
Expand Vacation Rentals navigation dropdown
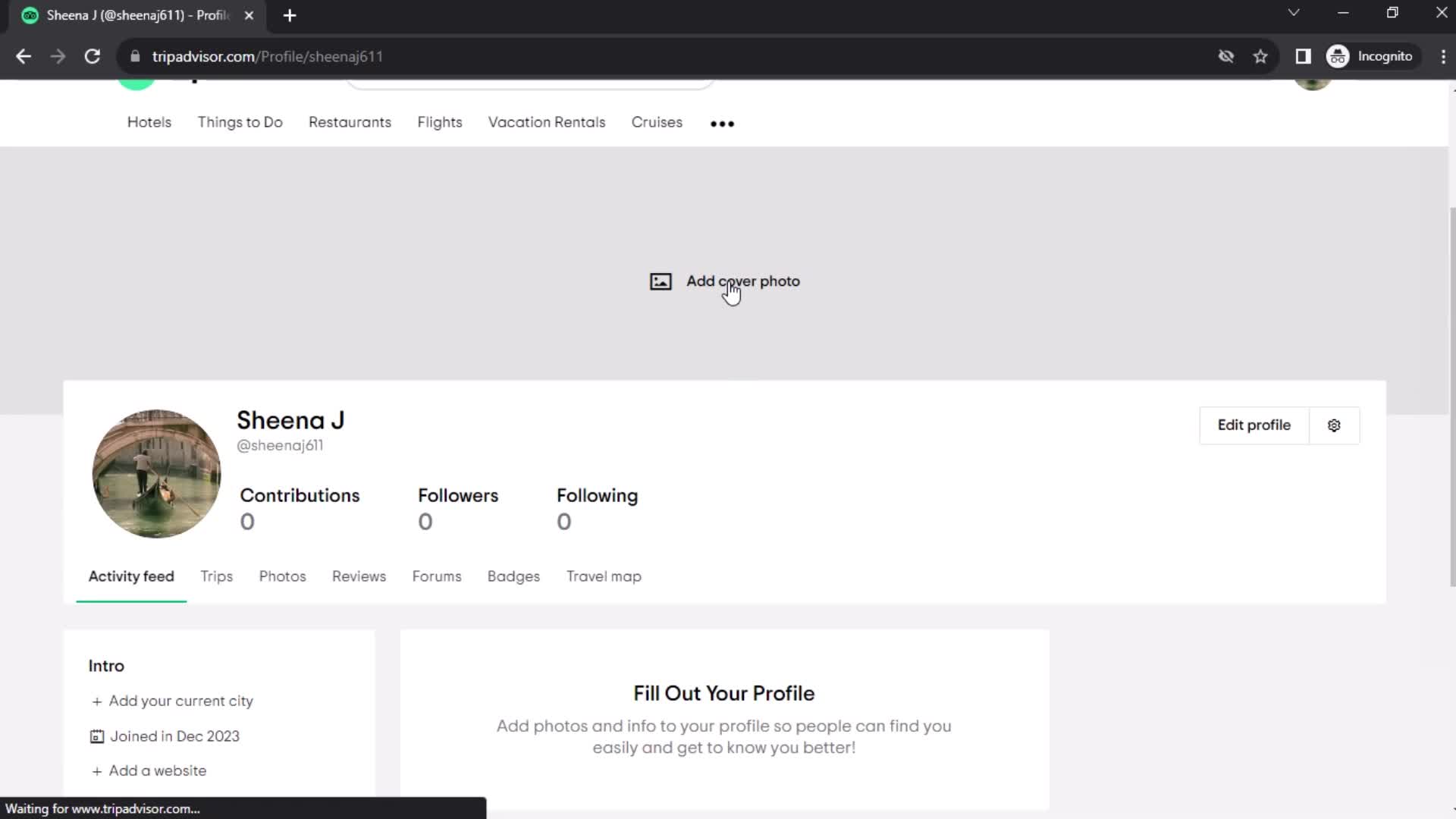546,122
